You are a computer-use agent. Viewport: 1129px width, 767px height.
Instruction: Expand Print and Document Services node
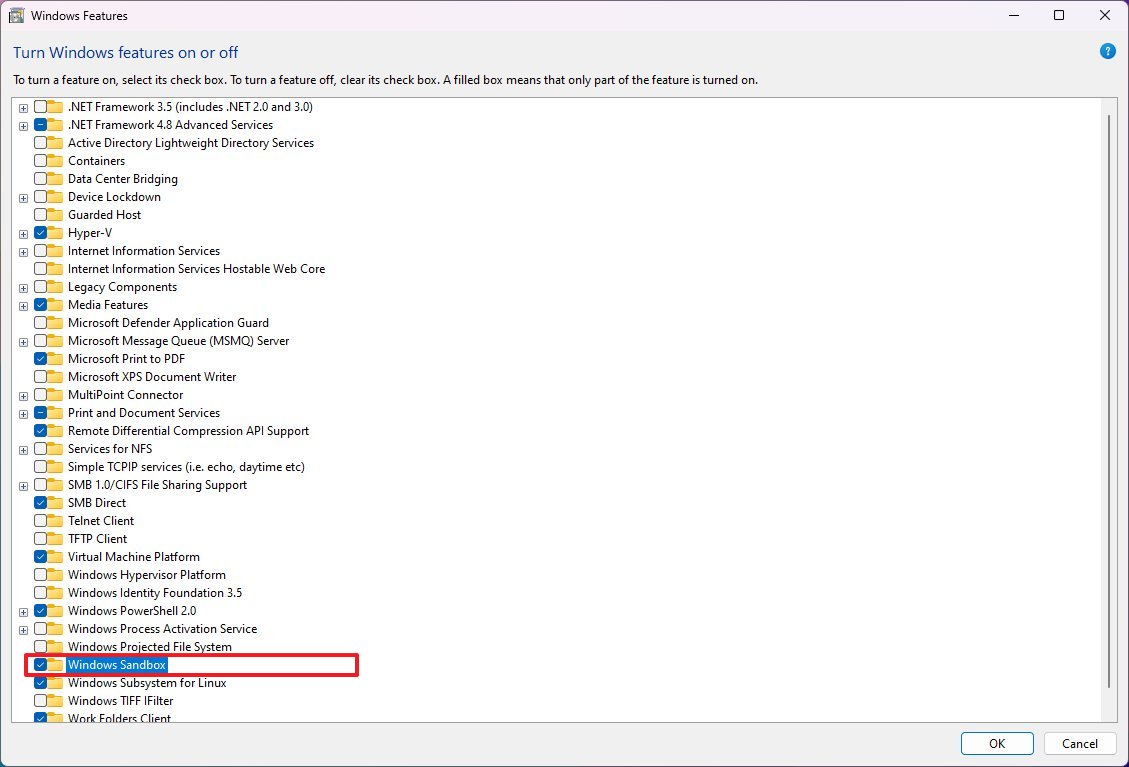[x=23, y=414]
